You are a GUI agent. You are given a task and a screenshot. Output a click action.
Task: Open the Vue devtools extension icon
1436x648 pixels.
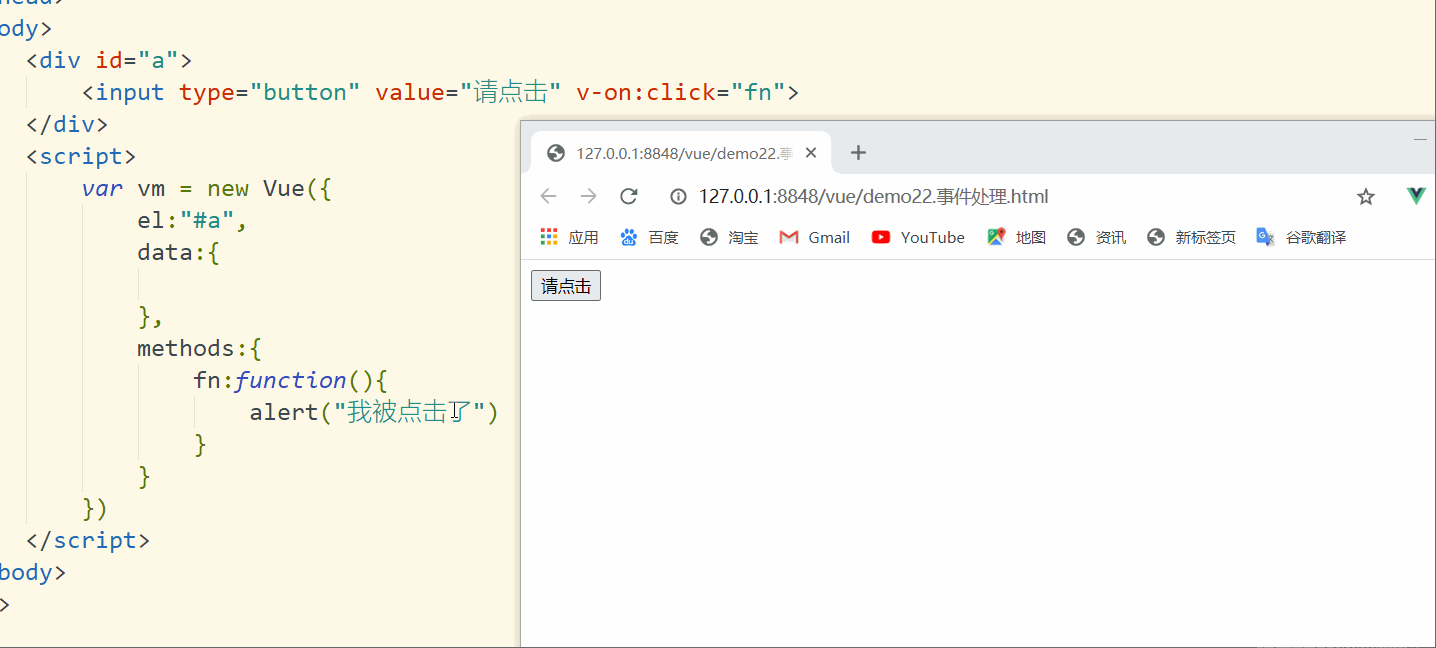point(1416,196)
